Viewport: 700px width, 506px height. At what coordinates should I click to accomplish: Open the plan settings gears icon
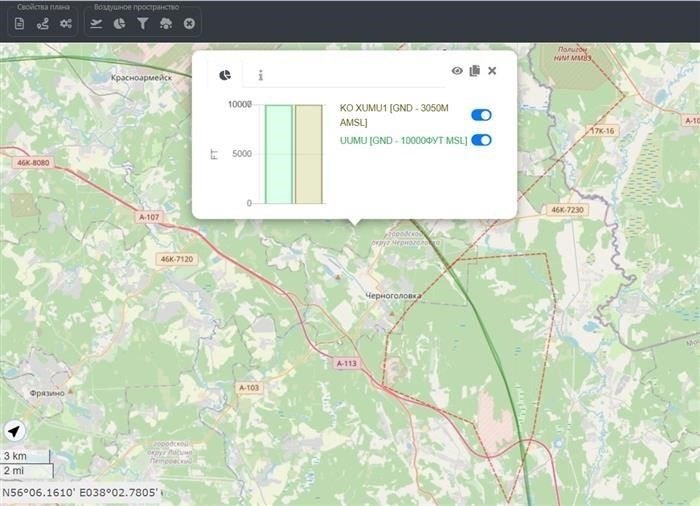[66, 23]
